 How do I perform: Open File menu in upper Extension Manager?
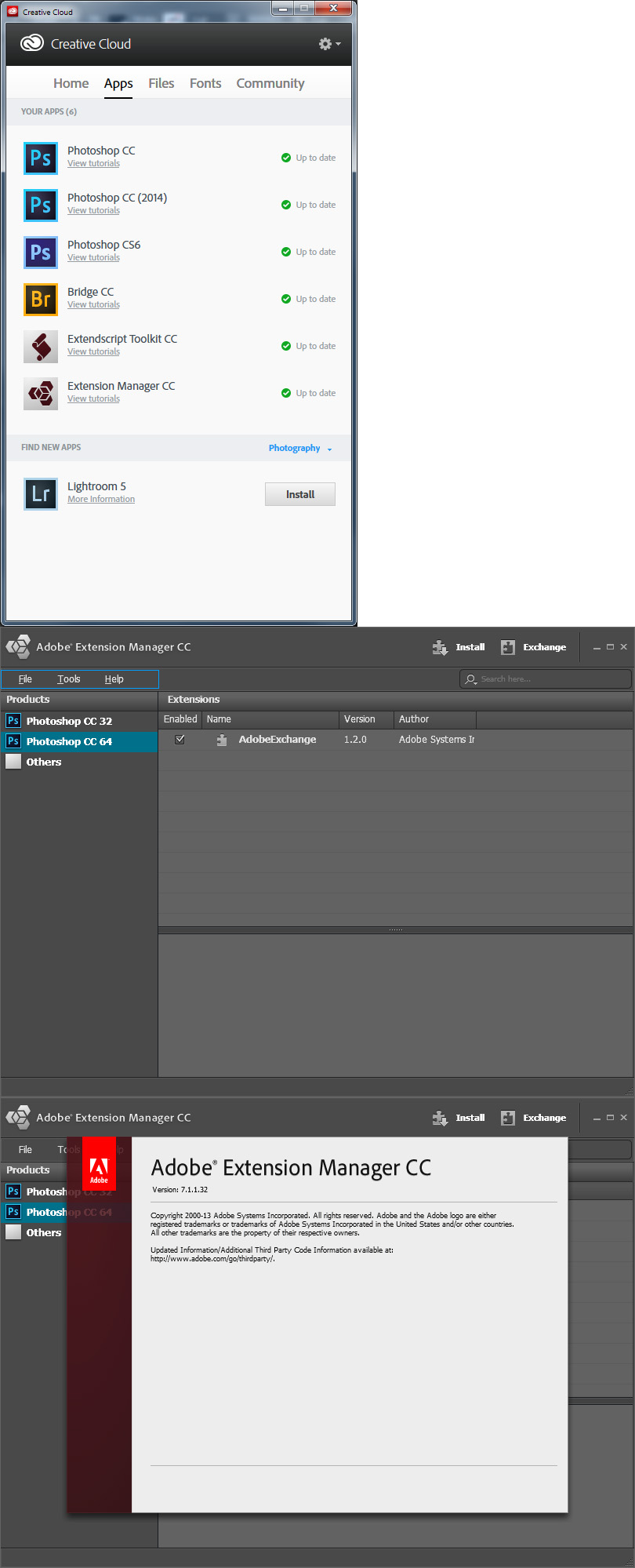(25, 679)
